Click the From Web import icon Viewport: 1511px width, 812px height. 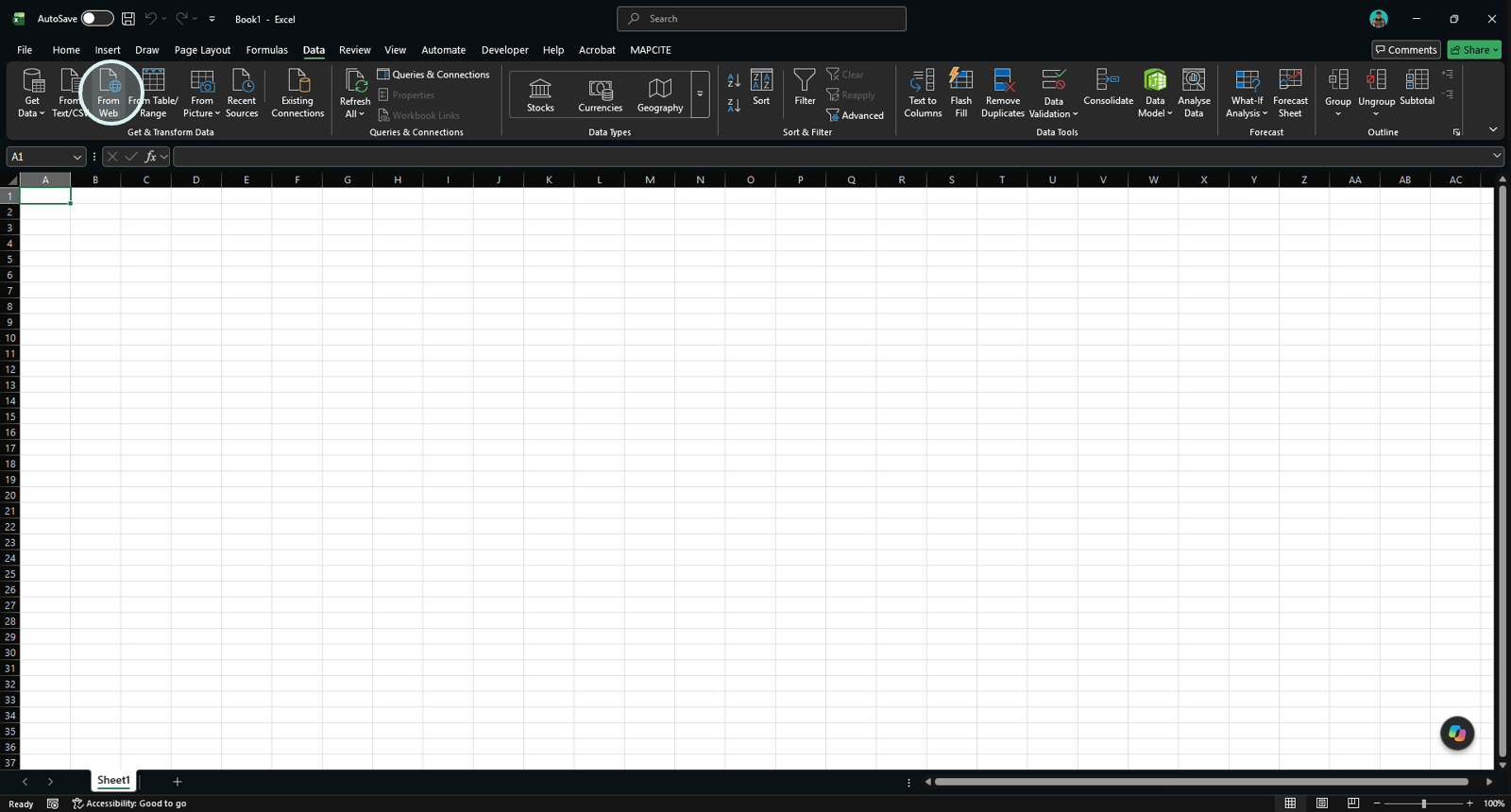click(109, 93)
